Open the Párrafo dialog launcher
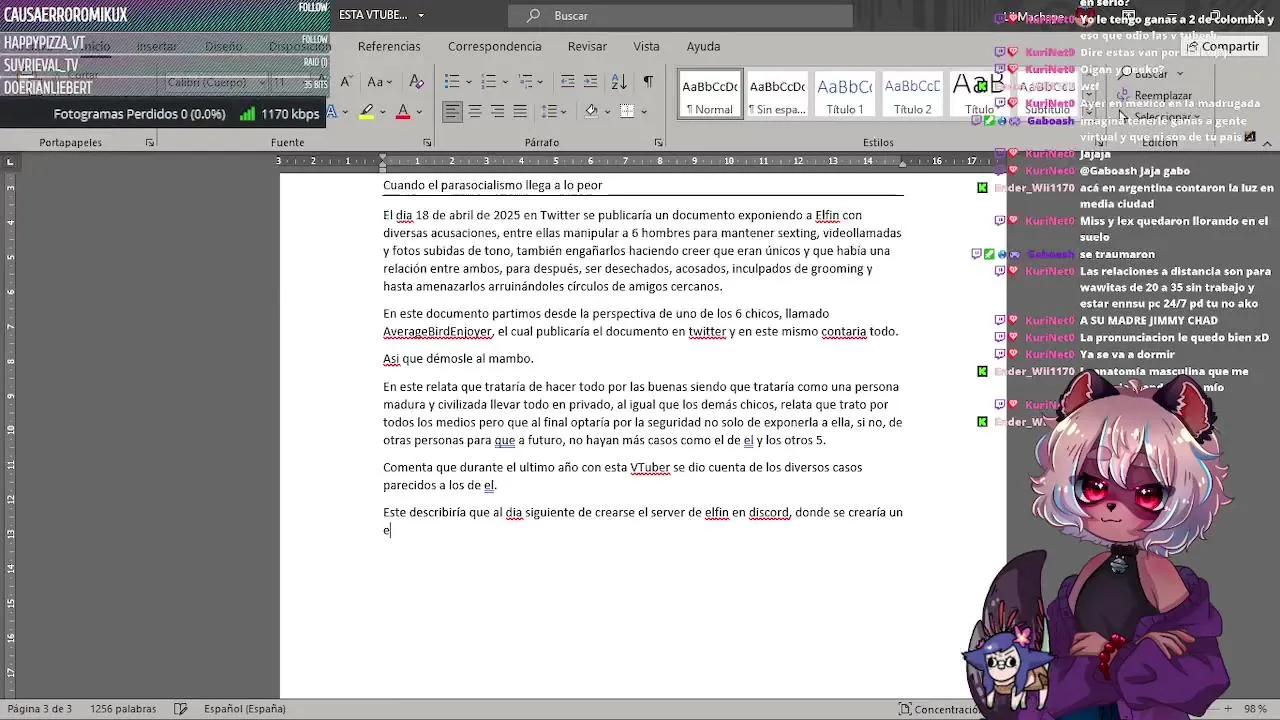The height and width of the screenshot is (720, 1280). [658, 143]
